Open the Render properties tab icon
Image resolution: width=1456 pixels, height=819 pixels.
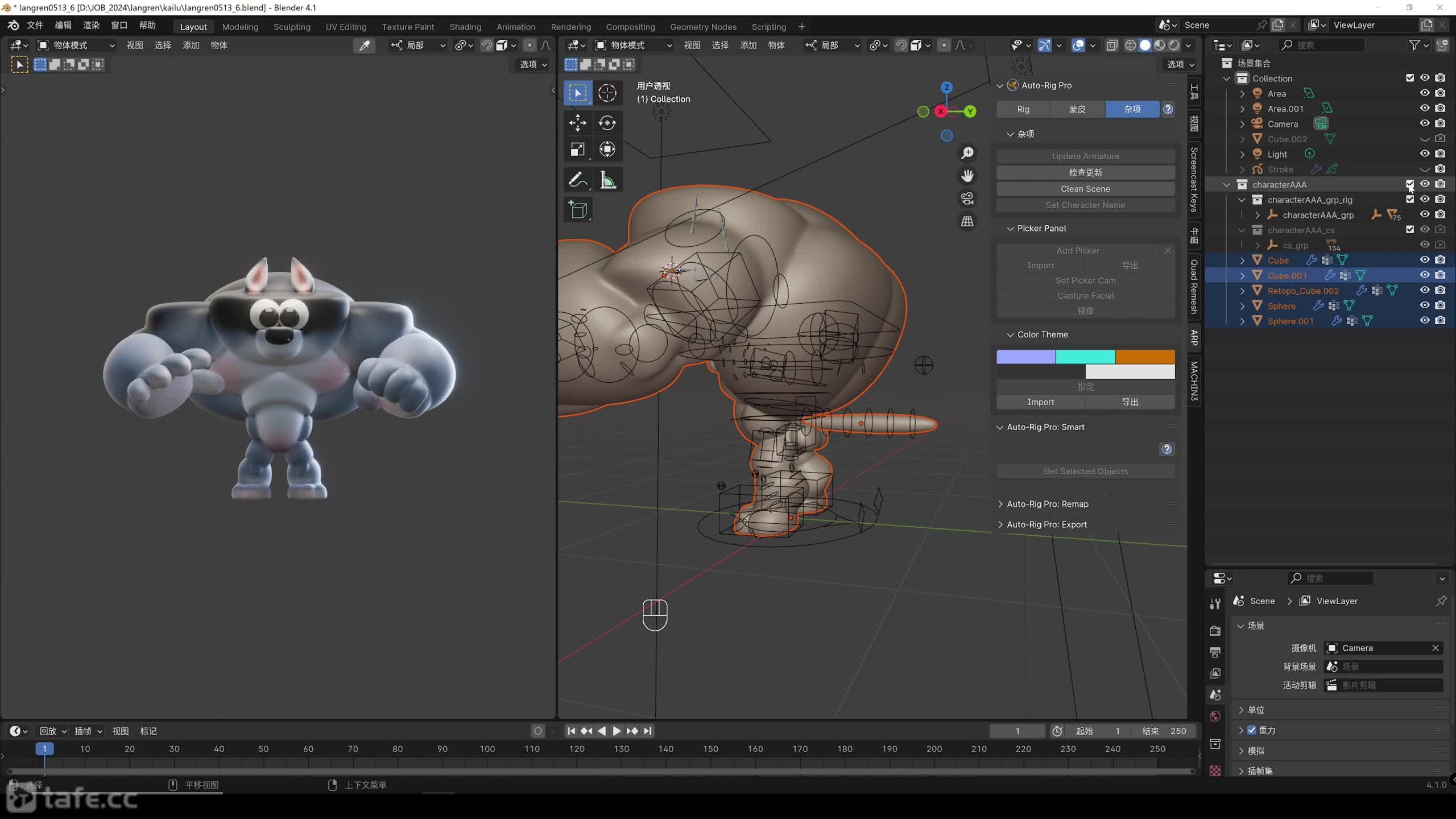pos(1215,631)
